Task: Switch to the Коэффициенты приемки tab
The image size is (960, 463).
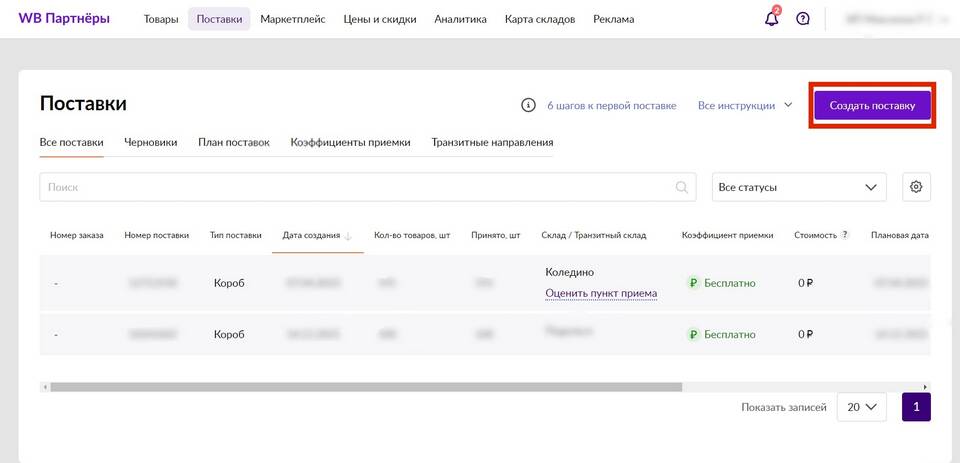Action: [350, 142]
